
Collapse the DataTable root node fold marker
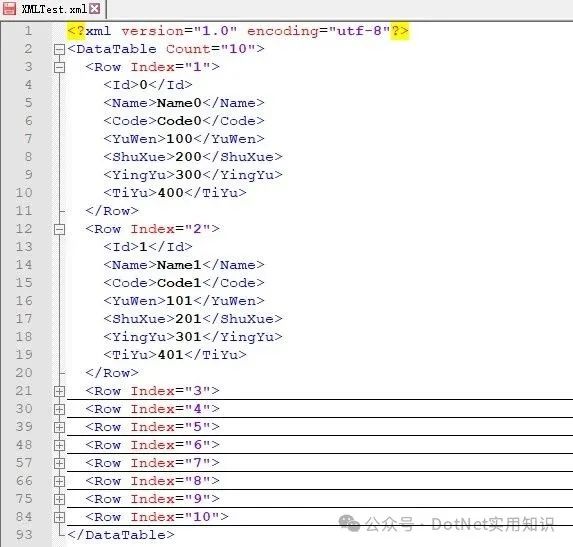click(x=59, y=49)
